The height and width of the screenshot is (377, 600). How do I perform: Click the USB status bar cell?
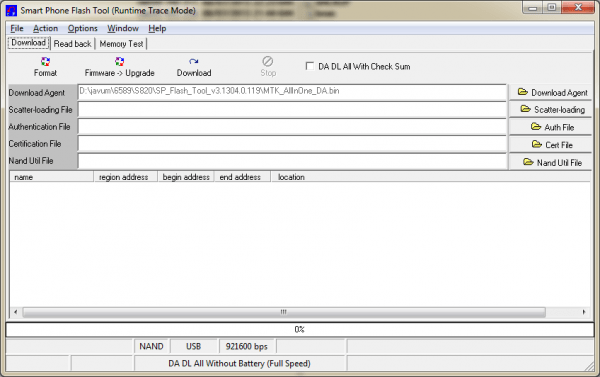[194, 346]
